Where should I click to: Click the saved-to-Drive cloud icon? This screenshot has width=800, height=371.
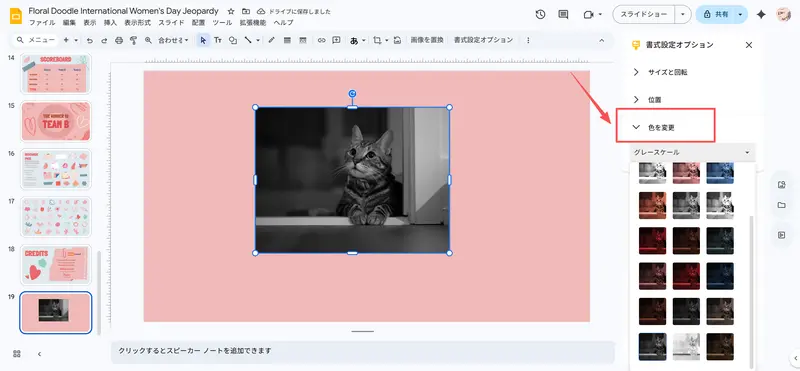pos(261,11)
